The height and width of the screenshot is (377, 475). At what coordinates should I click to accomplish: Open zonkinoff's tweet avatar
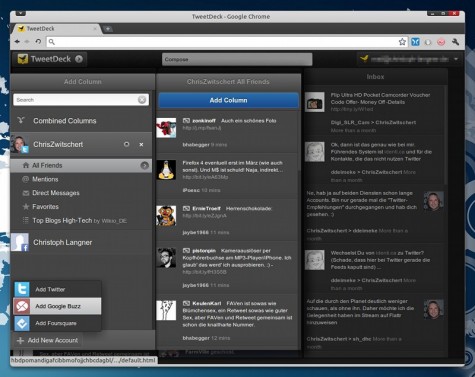coord(166,128)
